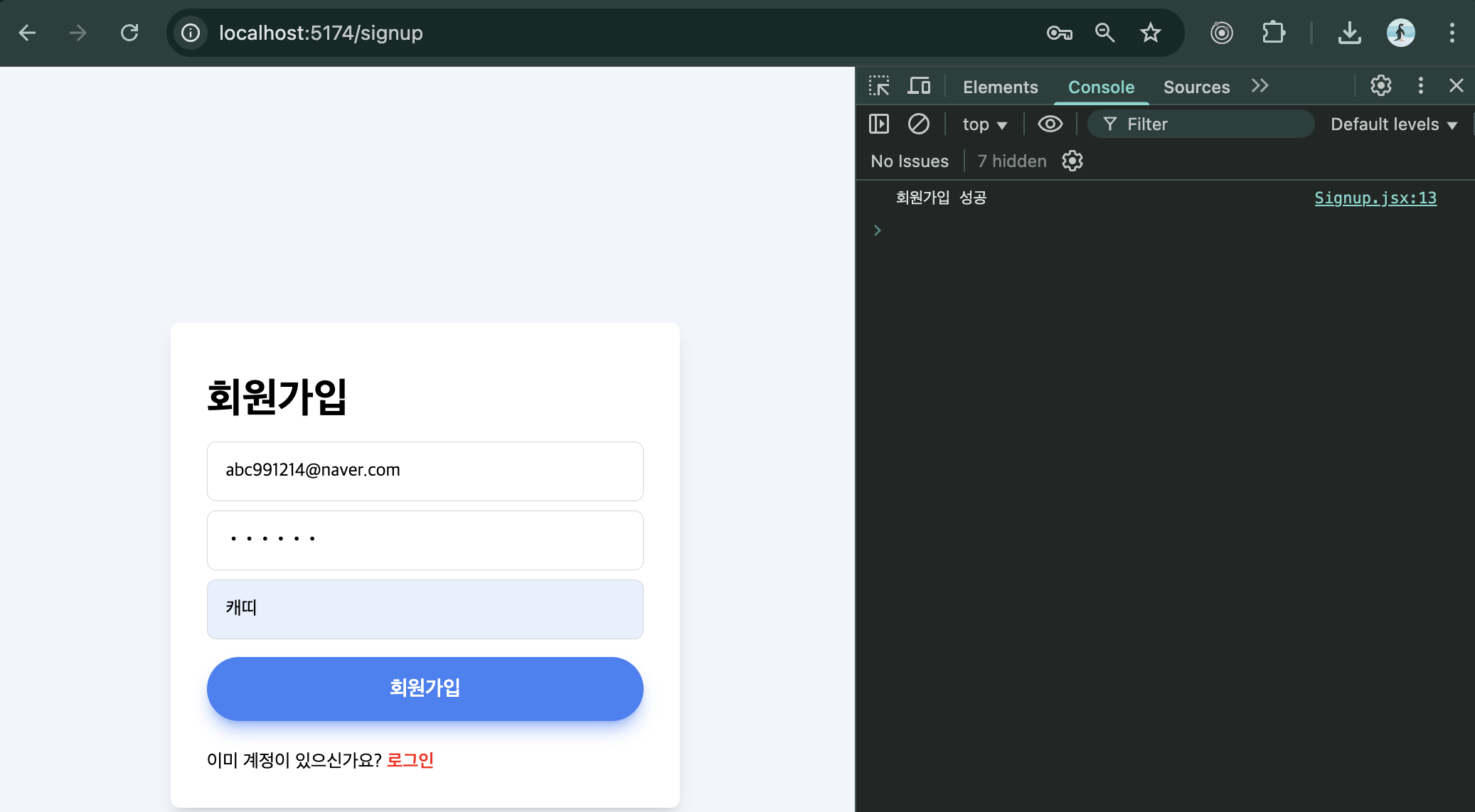The width and height of the screenshot is (1475, 812).
Task: Open the DevTools settings gear
Action: (1380, 86)
